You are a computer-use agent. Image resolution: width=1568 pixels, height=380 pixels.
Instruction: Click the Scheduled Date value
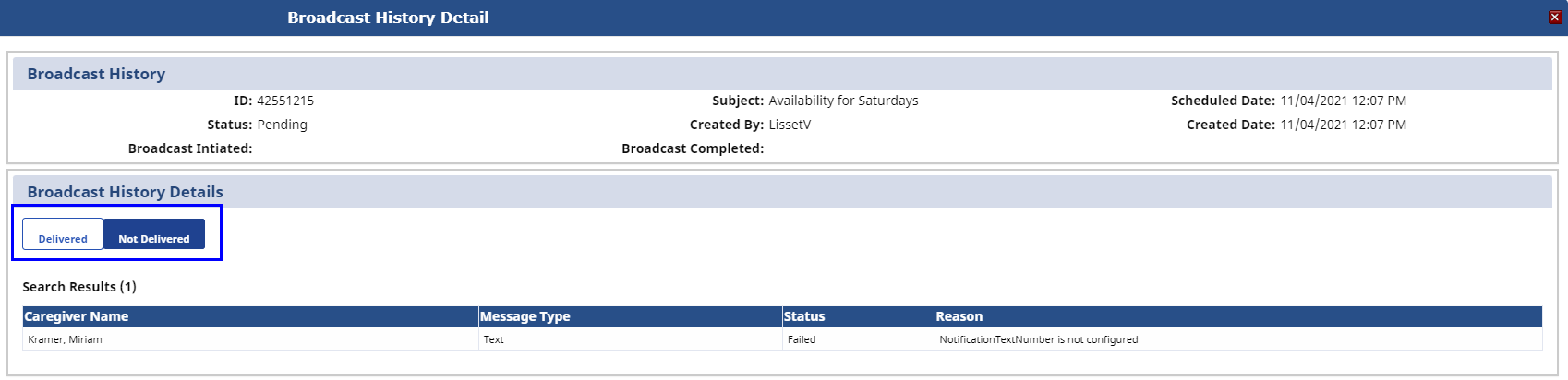click(x=1343, y=101)
